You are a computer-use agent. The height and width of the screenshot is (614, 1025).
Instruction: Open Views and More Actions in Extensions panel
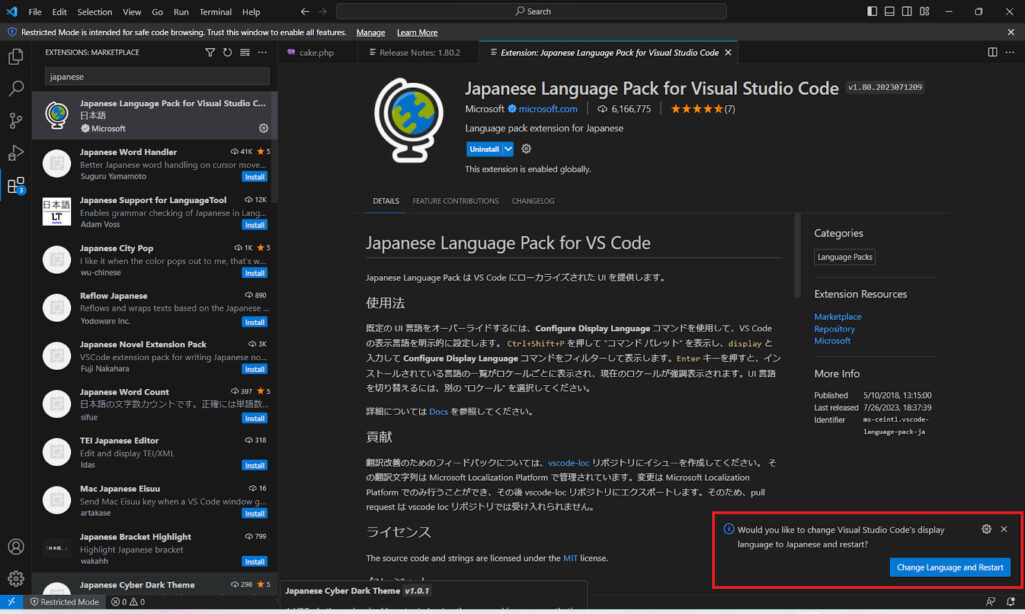point(262,52)
